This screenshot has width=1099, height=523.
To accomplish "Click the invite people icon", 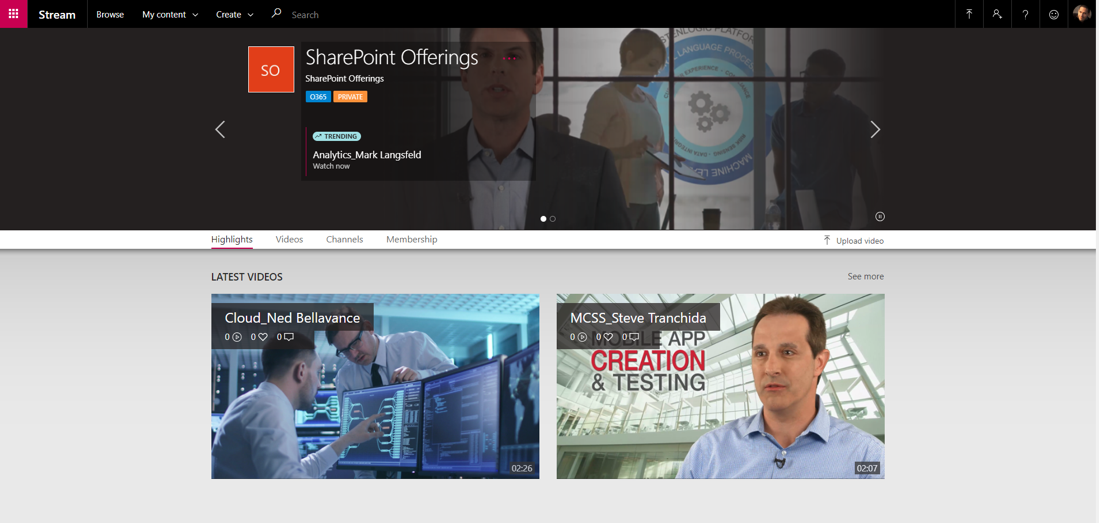I will (997, 14).
